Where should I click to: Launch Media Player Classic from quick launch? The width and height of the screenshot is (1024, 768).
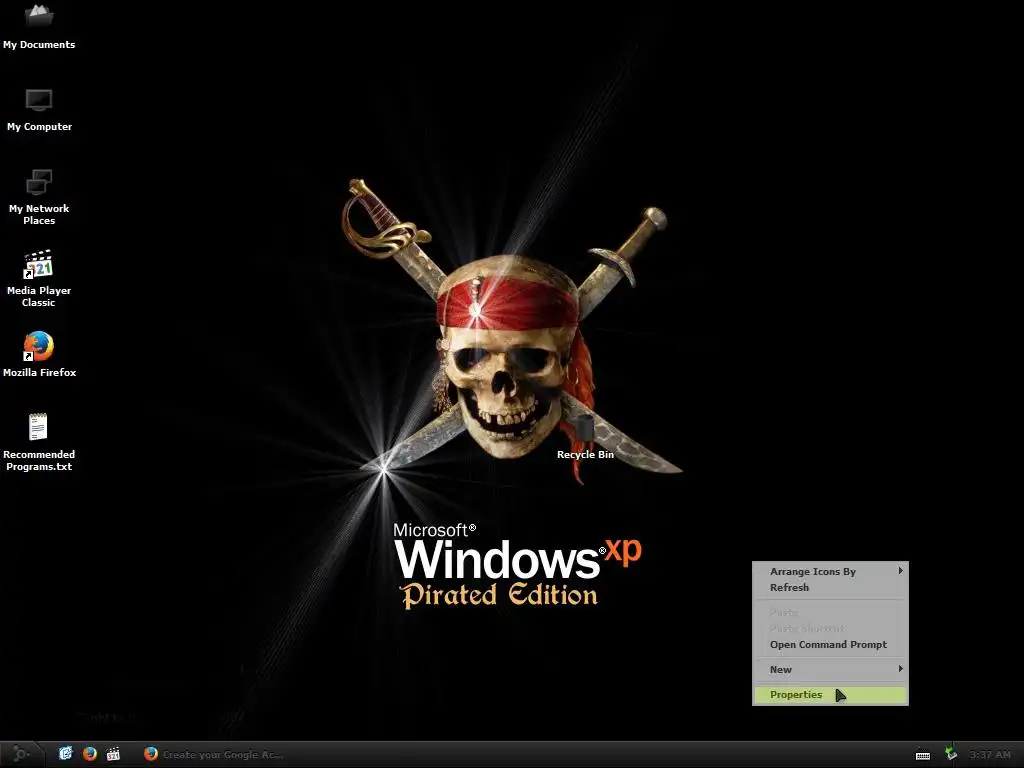[113, 754]
